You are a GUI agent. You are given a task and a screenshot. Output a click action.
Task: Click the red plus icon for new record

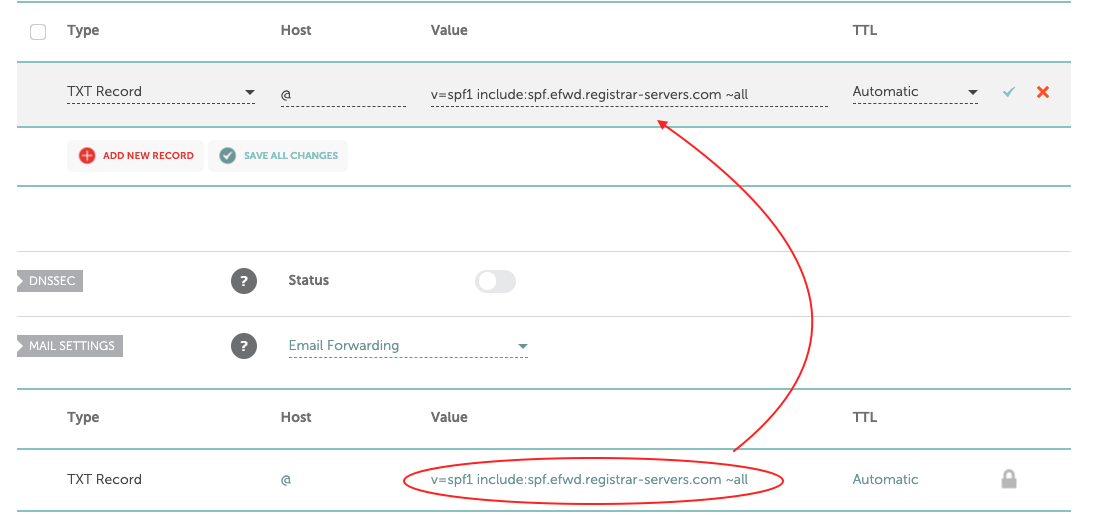[x=87, y=155]
